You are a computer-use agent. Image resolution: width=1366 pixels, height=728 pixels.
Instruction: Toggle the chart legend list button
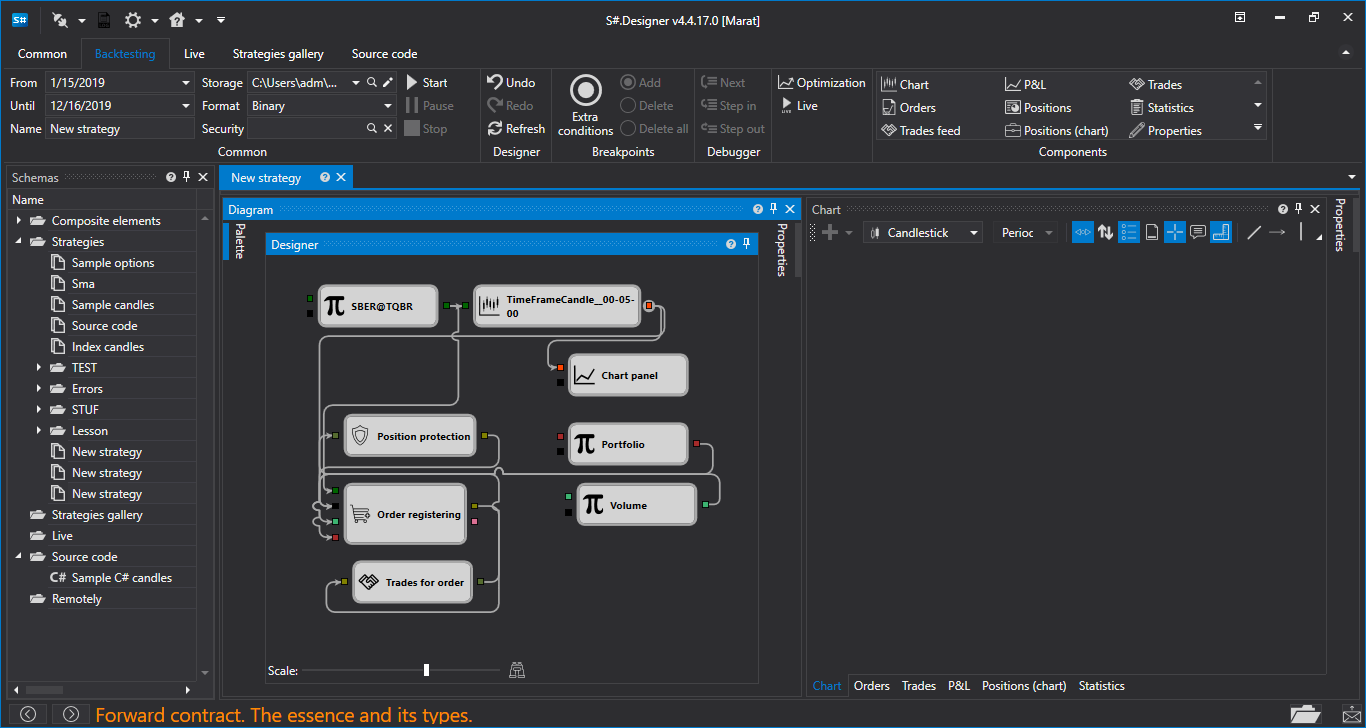pyautogui.click(x=1129, y=232)
